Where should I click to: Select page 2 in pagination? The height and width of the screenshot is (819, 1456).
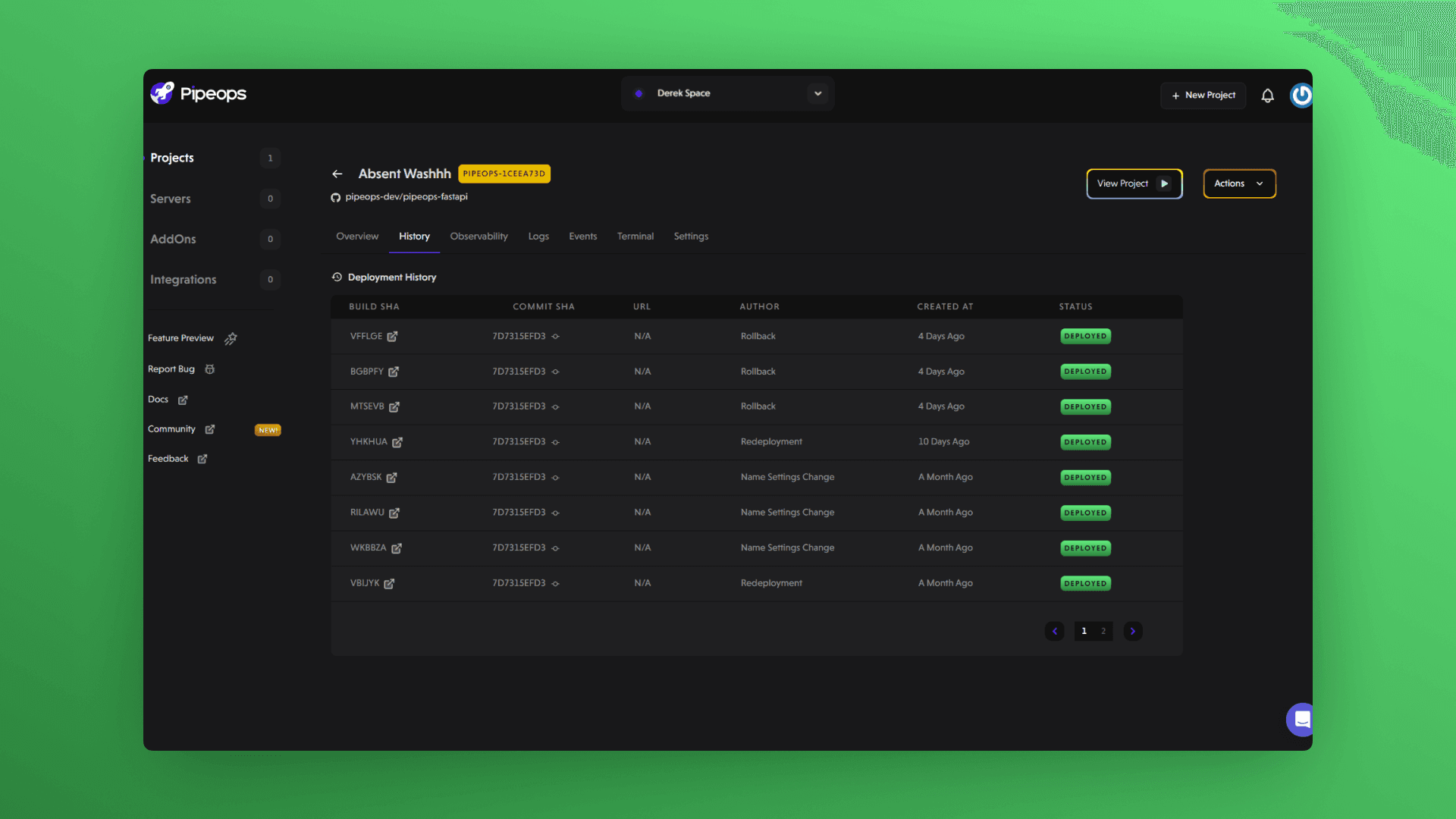pyautogui.click(x=1103, y=631)
